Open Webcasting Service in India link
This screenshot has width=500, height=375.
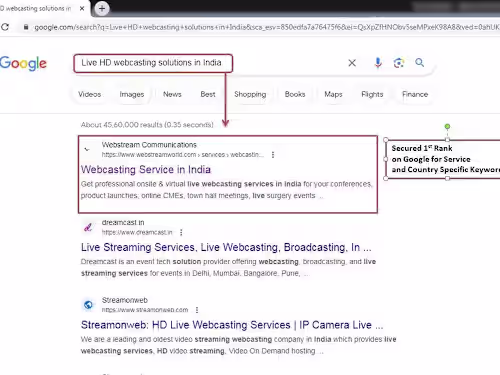[x=146, y=169]
